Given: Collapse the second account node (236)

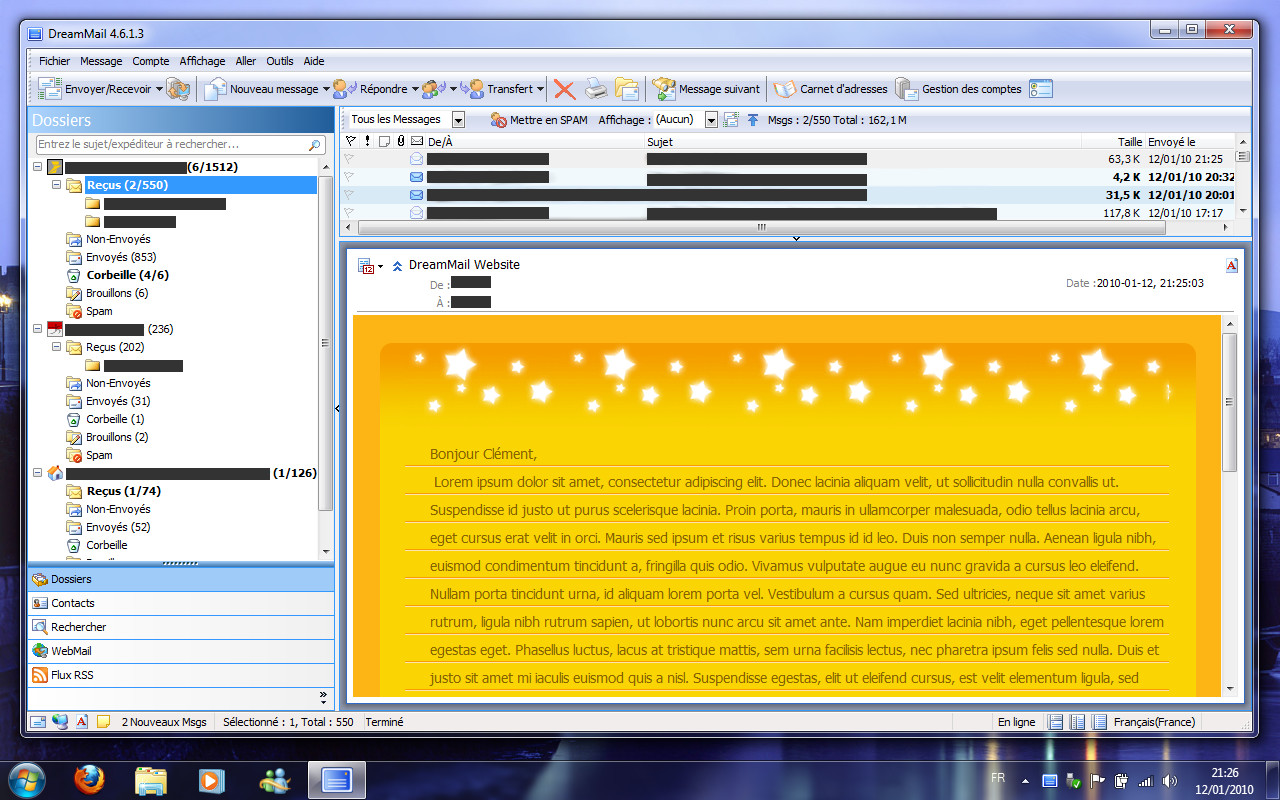Looking at the screenshot, I should click(39, 329).
